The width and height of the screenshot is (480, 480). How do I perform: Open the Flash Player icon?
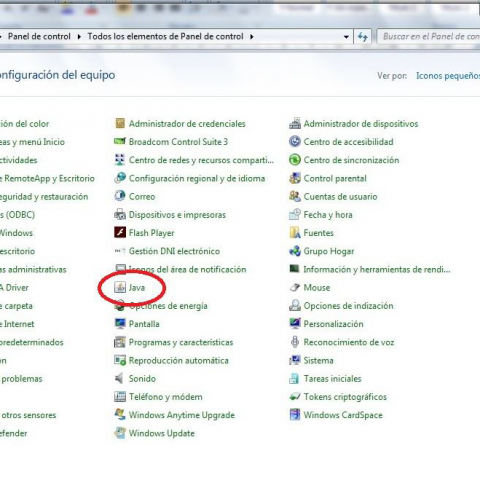(120, 233)
